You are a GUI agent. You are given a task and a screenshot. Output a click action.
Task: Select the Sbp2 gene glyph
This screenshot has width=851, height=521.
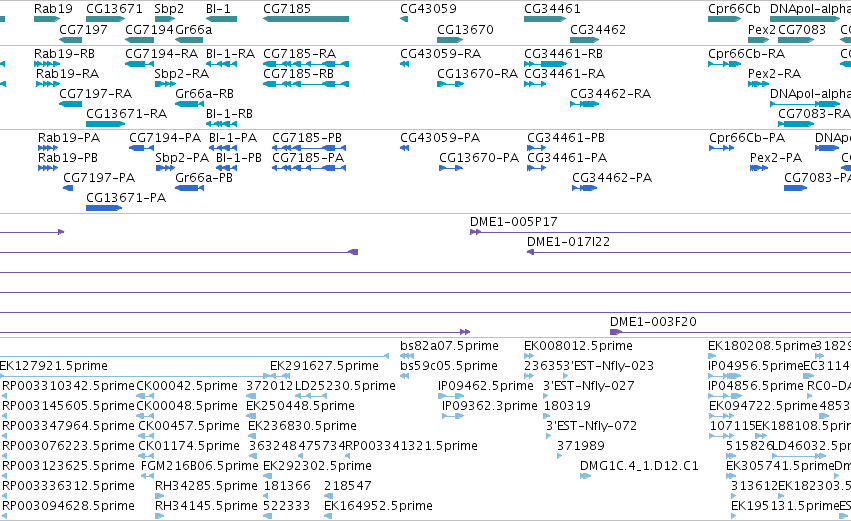point(165,19)
